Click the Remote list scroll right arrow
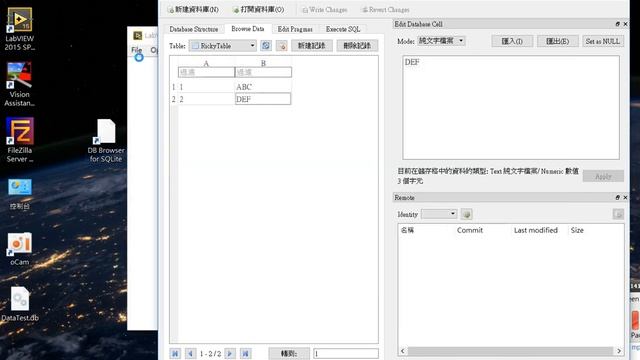Viewport: 640px width, 360px height. 619,351
